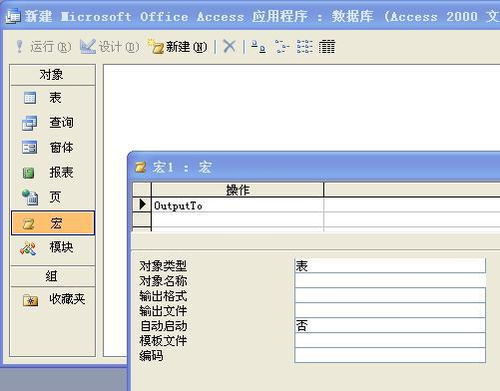Click the Design (设计) toolbar button
500x391 pixels.
(110, 47)
